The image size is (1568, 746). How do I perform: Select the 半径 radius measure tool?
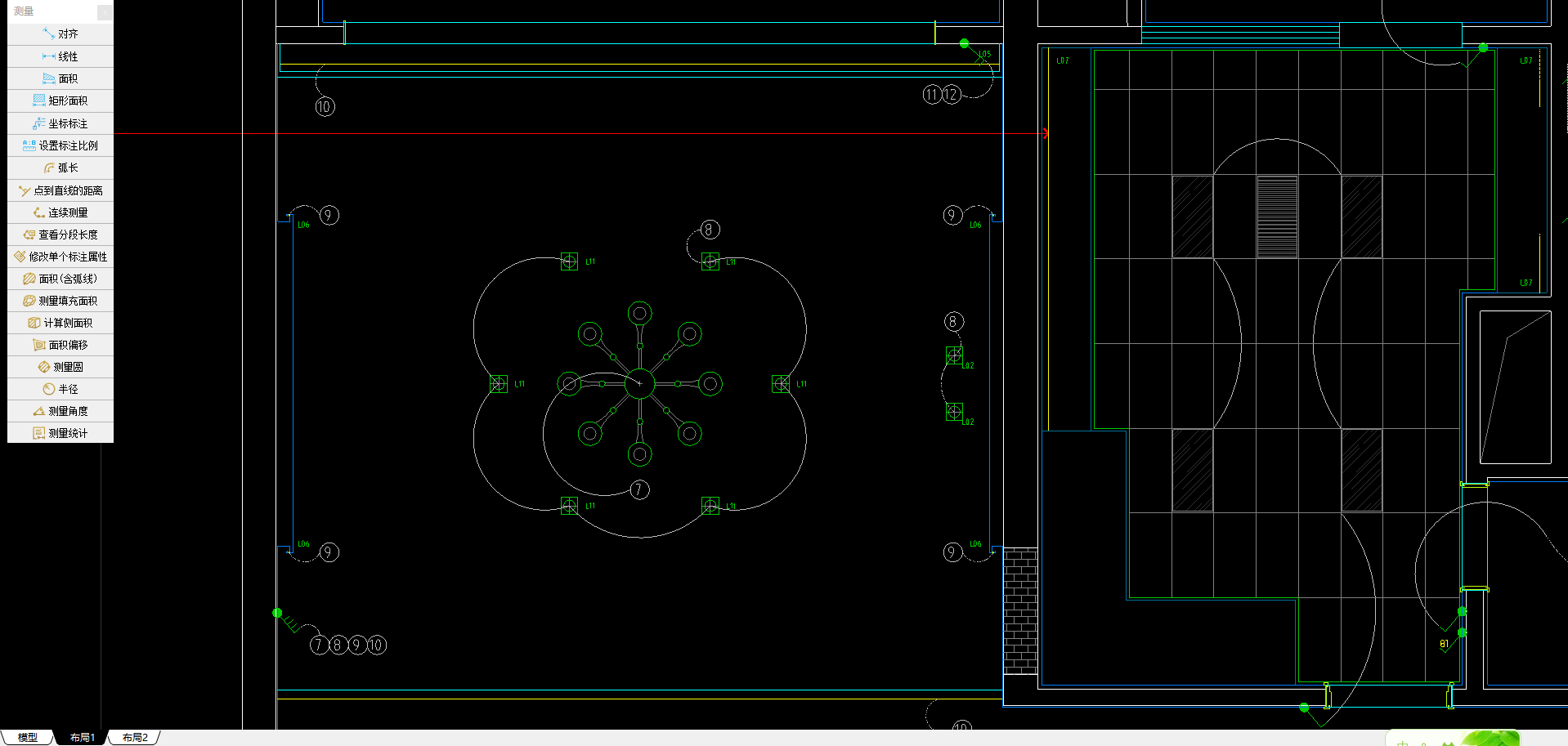click(x=60, y=389)
